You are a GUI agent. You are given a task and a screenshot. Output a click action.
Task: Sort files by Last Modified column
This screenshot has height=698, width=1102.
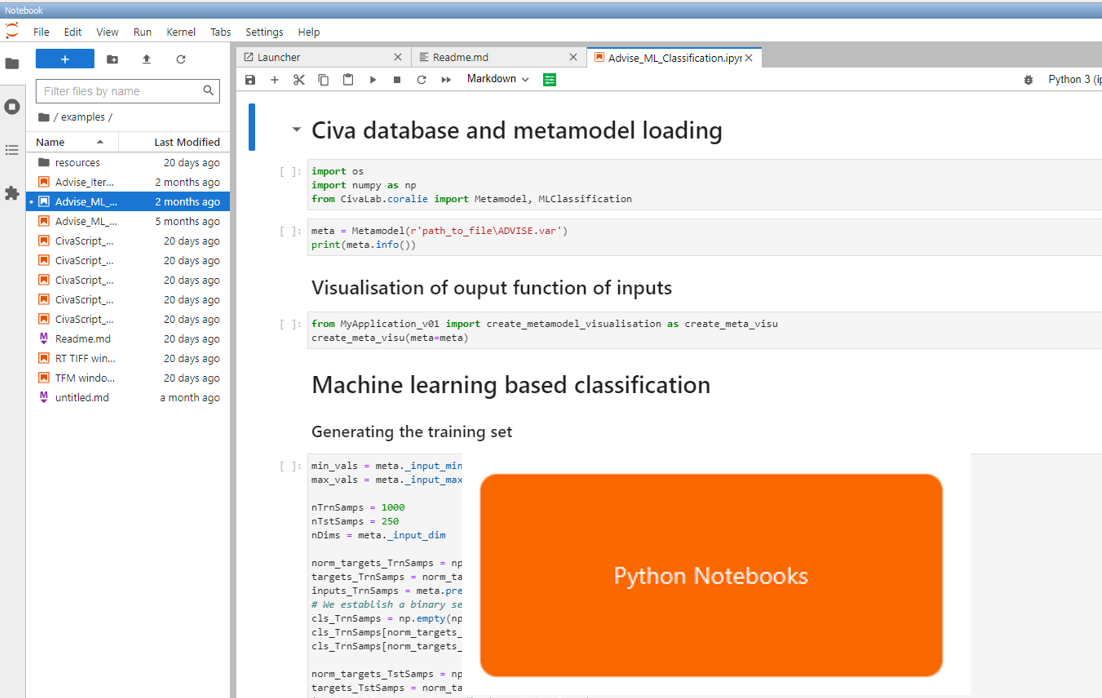174,142
